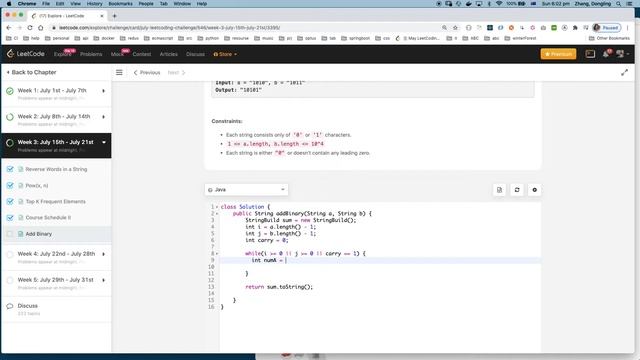Click Week 4 completion circle
Viewport: 640px width, 360px height.
click(x=10, y=254)
